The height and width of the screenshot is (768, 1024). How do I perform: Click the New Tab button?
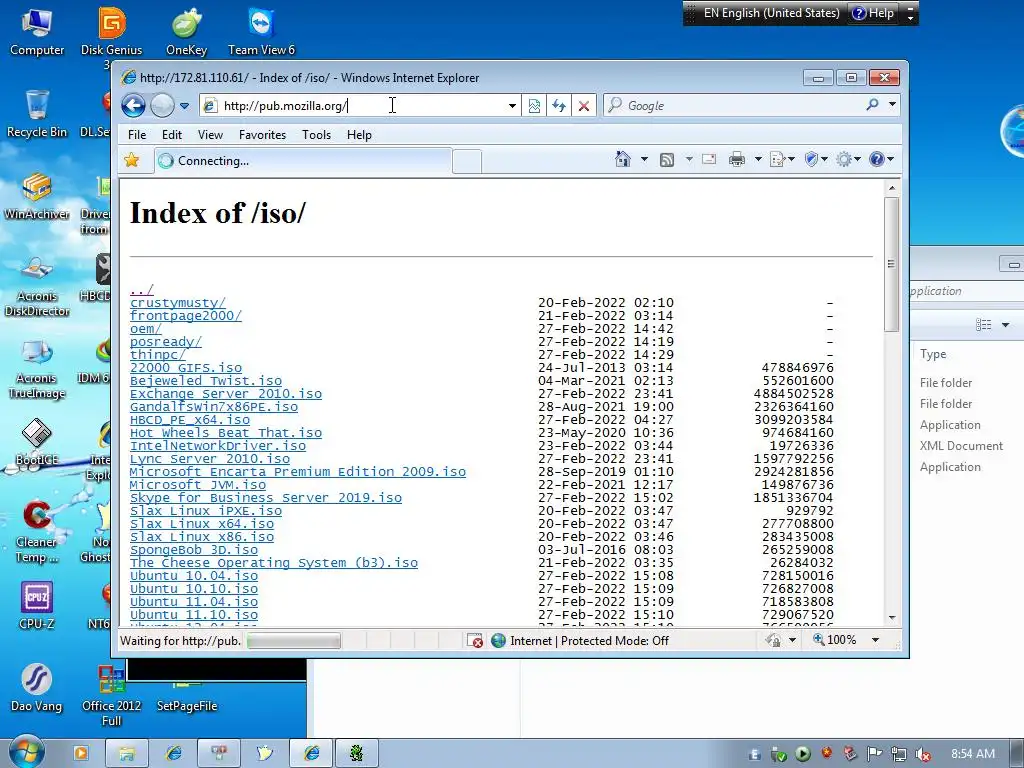click(x=467, y=161)
